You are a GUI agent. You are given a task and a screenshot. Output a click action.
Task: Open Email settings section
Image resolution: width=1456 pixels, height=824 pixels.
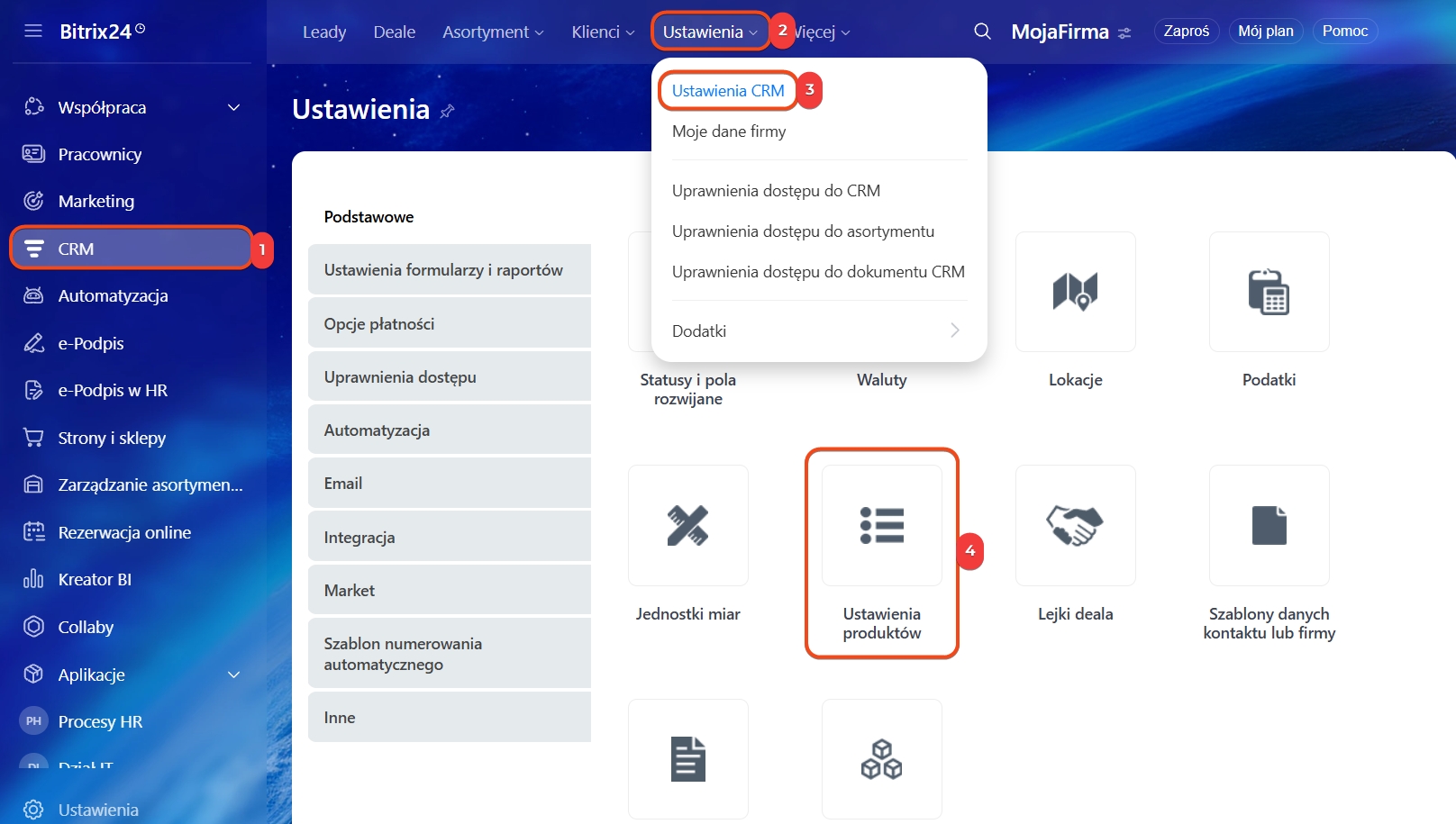[x=450, y=483]
